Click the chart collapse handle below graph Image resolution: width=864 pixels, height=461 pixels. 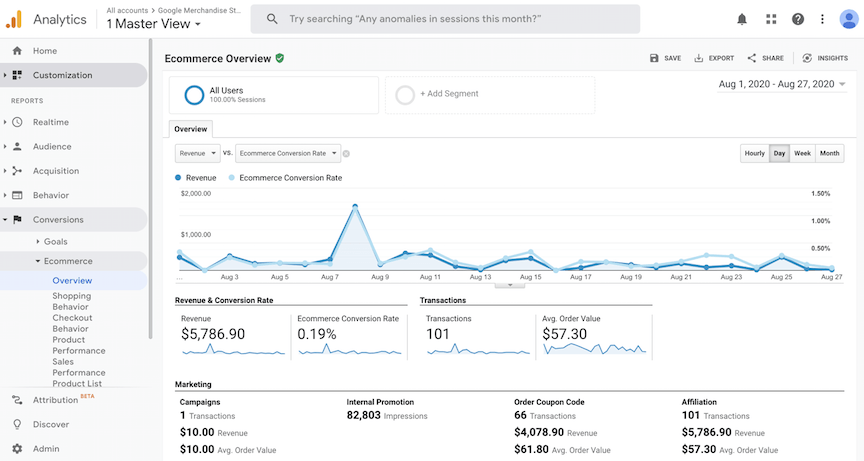point(510,285)
